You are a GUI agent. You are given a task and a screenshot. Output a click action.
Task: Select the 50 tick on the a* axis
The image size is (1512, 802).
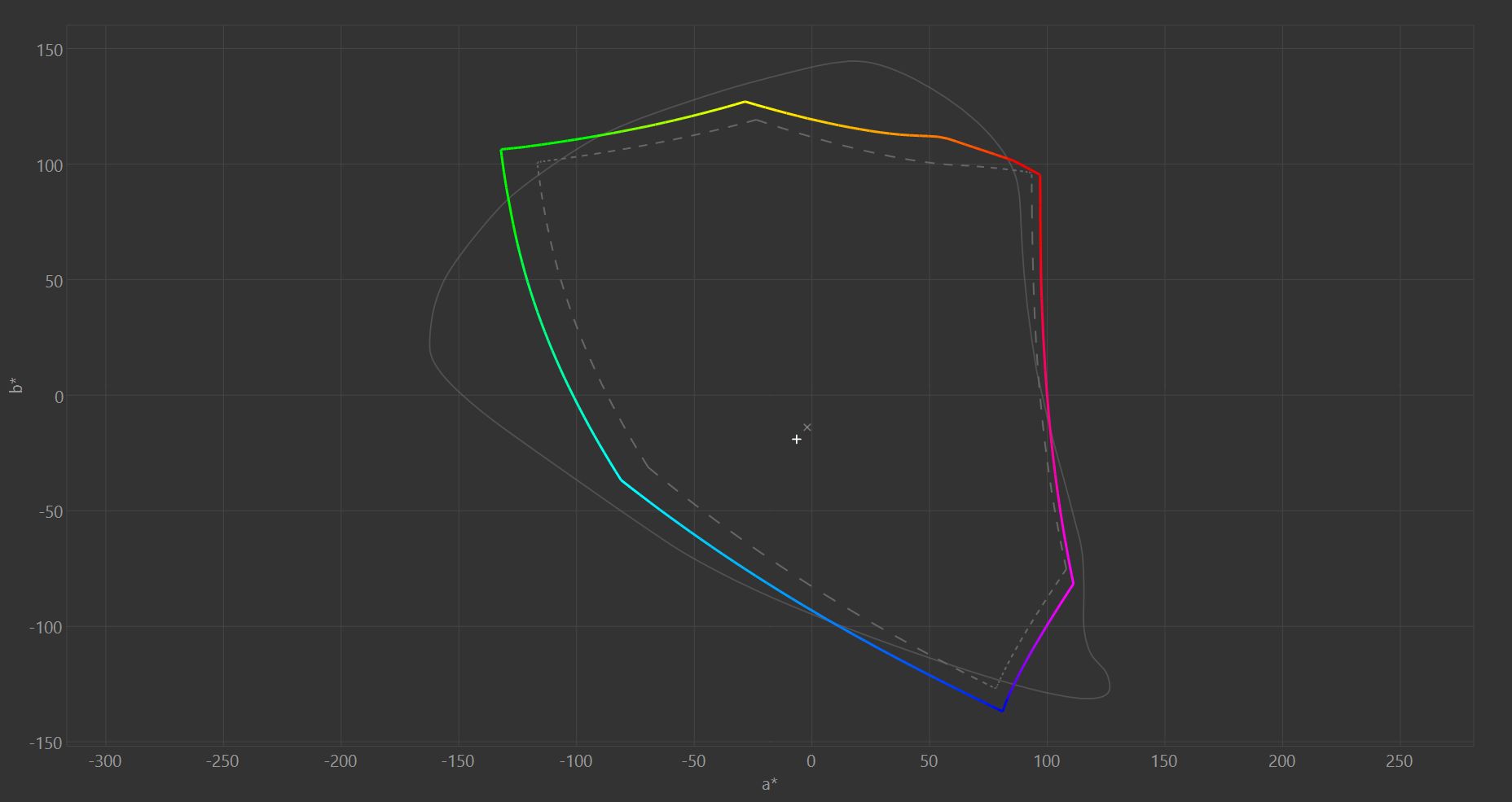929,761
